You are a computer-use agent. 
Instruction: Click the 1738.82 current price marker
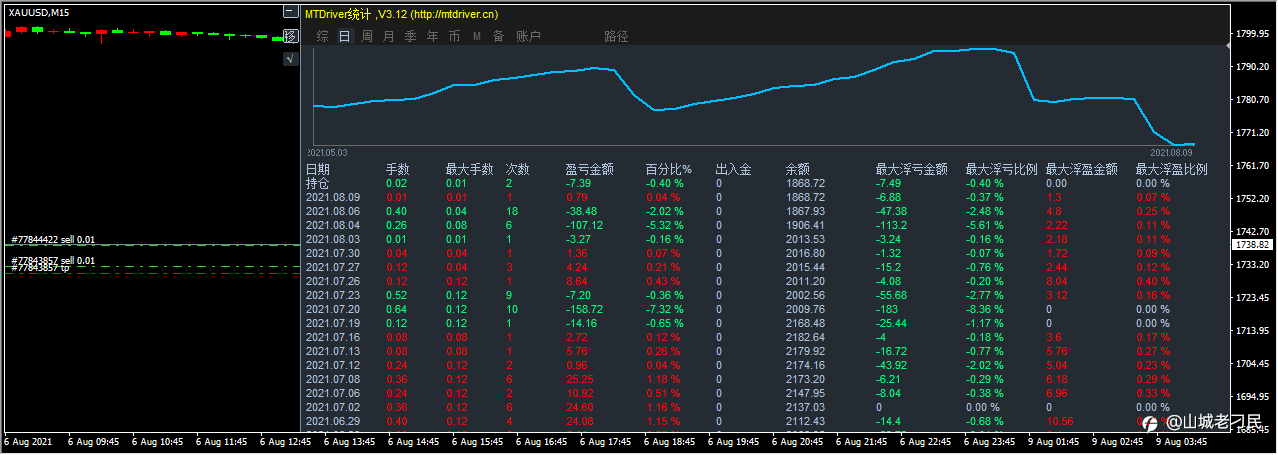[1252, 244]
